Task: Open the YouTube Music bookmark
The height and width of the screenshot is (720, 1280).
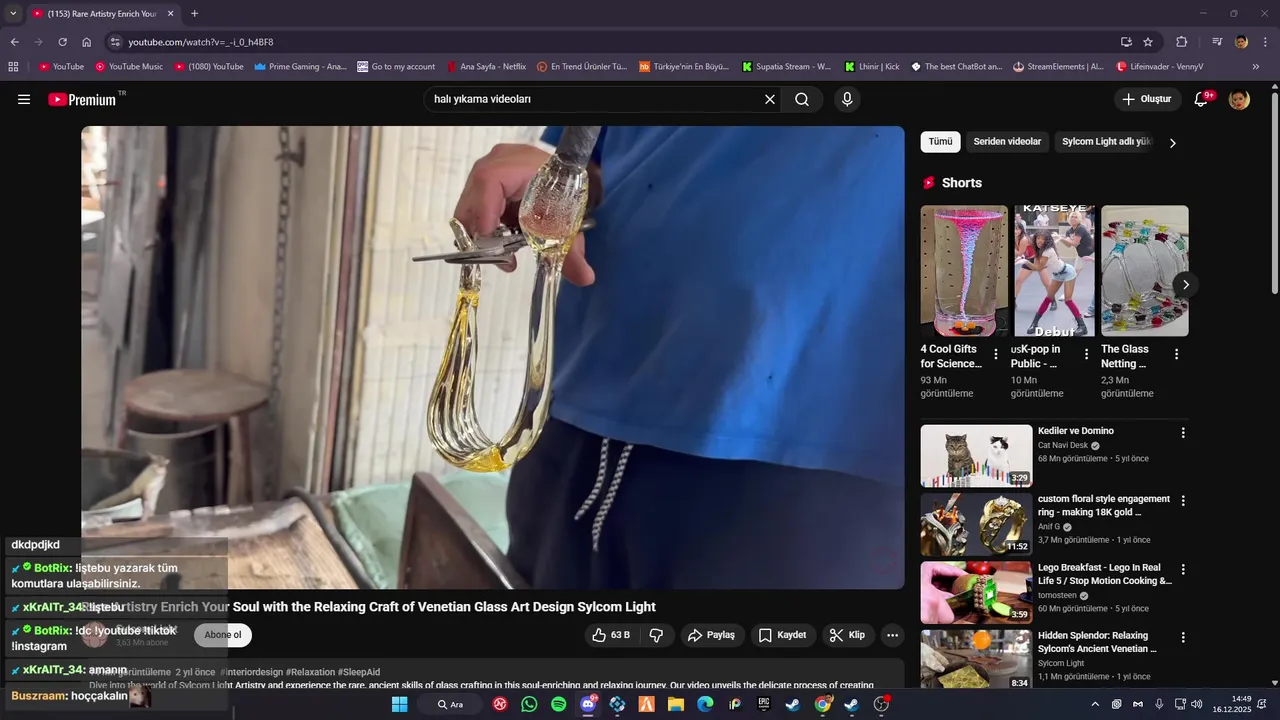Action: (x=128, y=67)
